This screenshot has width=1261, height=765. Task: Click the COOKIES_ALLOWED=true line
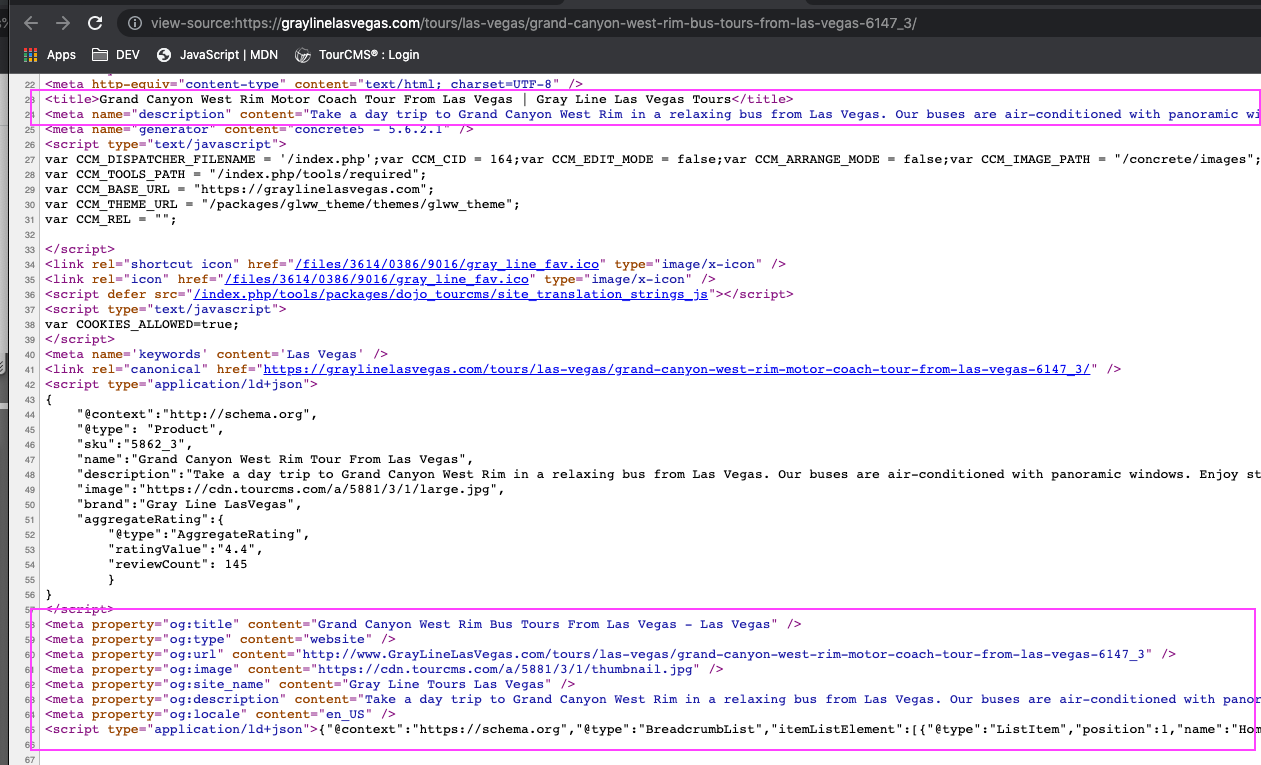[x=142, y=324]
